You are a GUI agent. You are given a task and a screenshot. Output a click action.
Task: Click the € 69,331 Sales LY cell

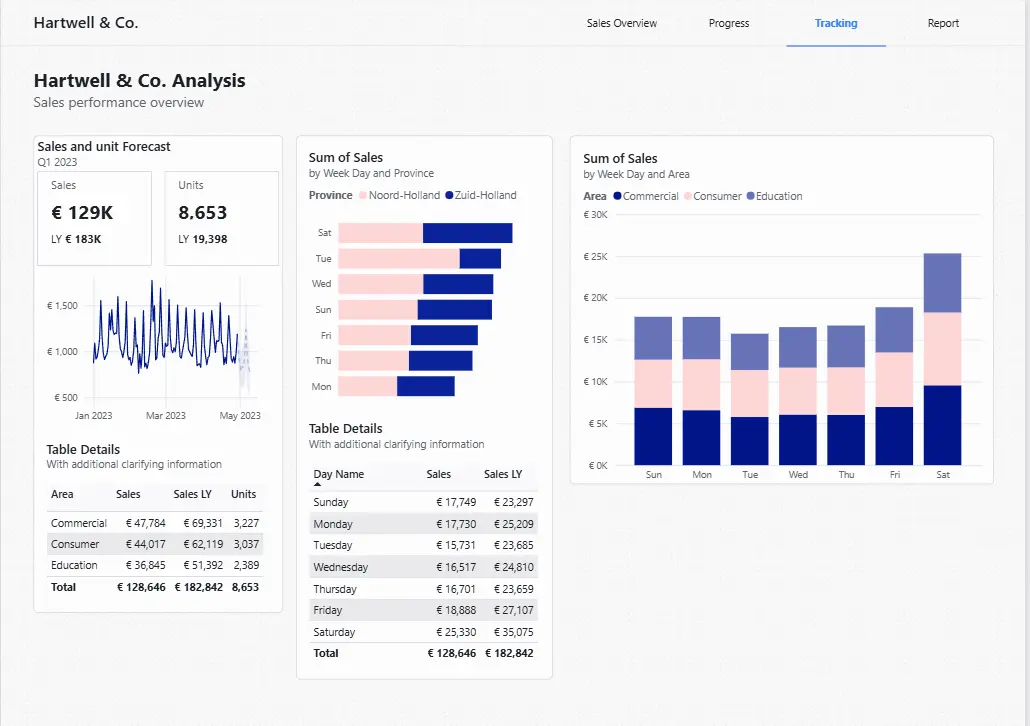click(x=203, y=523)
